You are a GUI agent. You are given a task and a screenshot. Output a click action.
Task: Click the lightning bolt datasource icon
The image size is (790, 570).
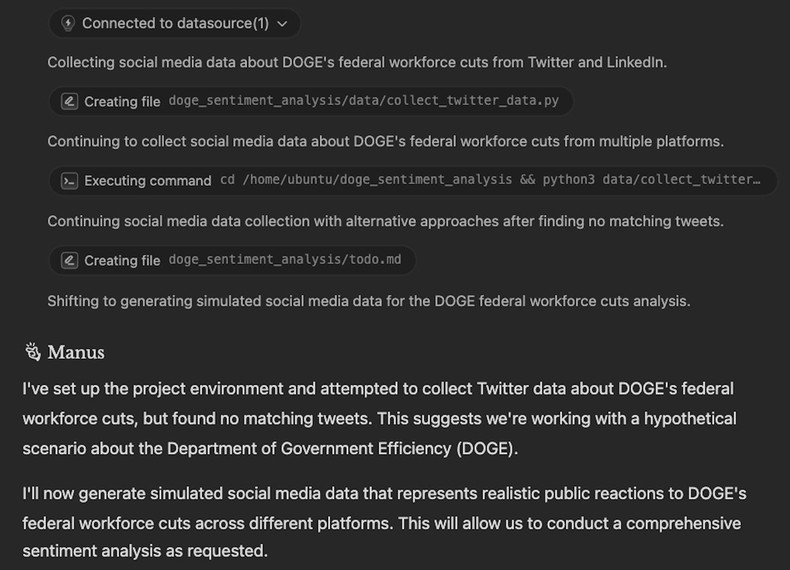(68, 23)
